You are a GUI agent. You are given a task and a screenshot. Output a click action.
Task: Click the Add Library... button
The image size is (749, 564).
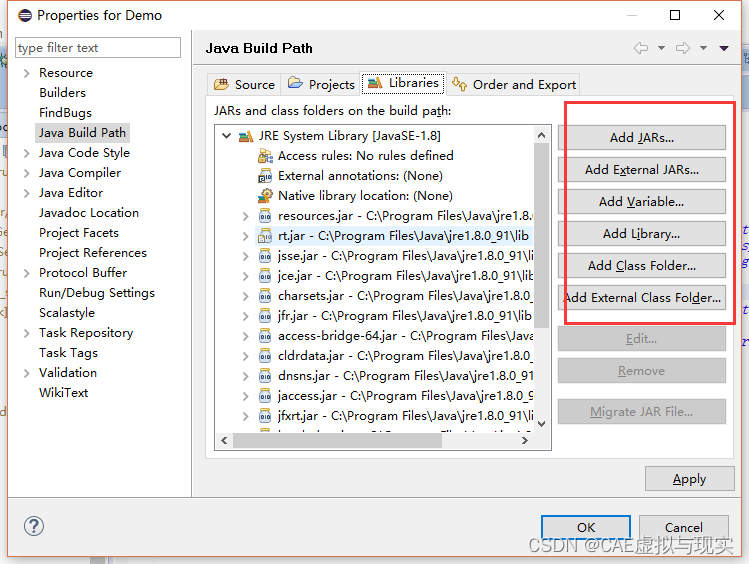642,234
